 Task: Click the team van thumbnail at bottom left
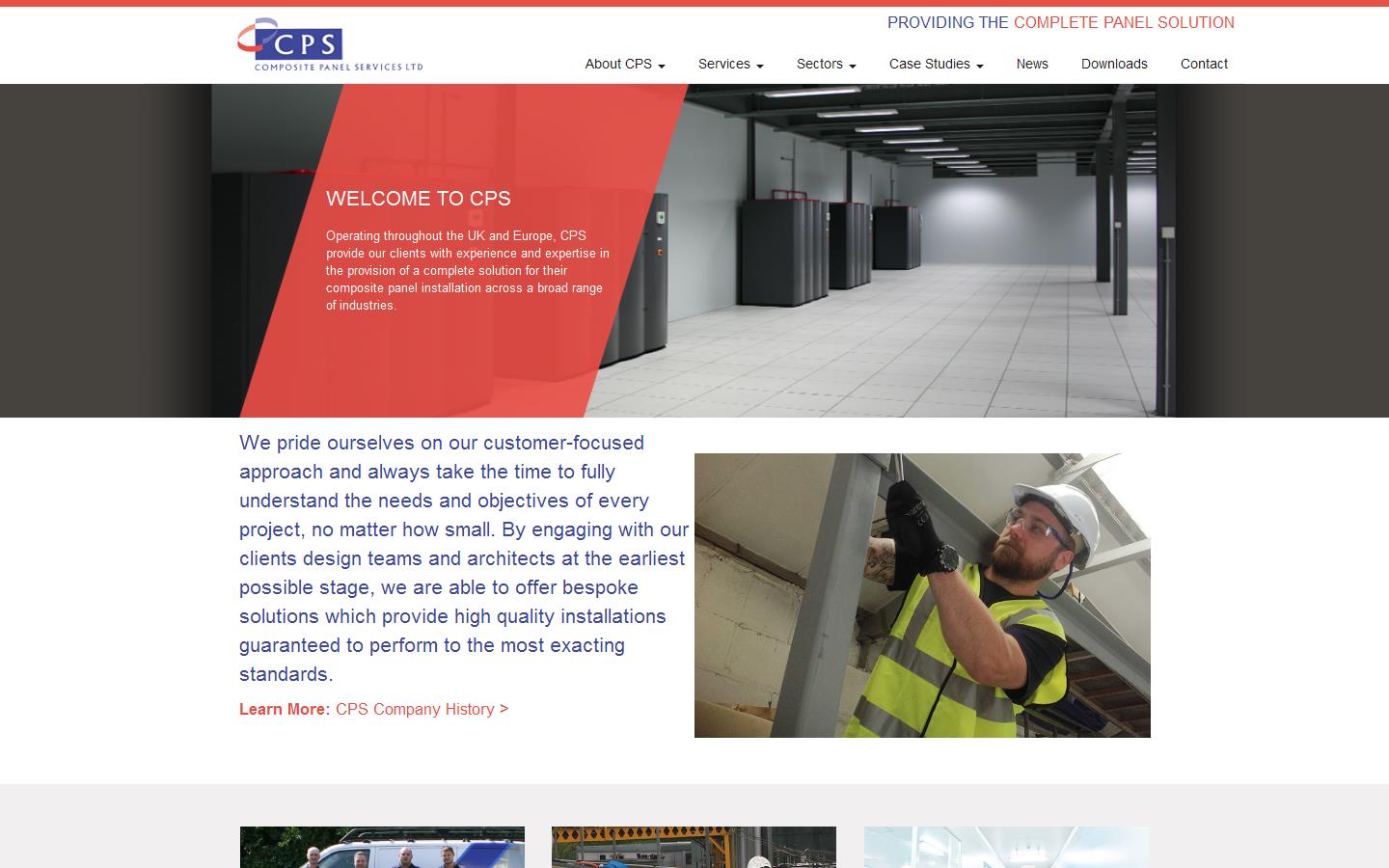coord(382,847)
